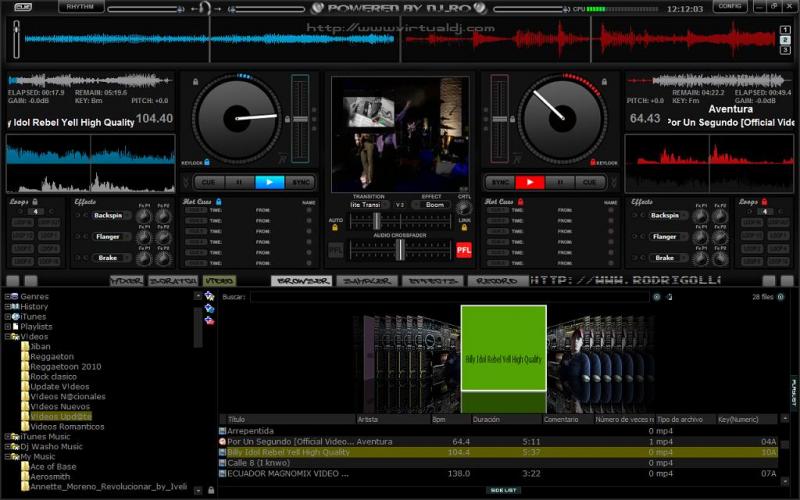
Task: Select the Calle 8 (I knwo) track
Action: 498,463
